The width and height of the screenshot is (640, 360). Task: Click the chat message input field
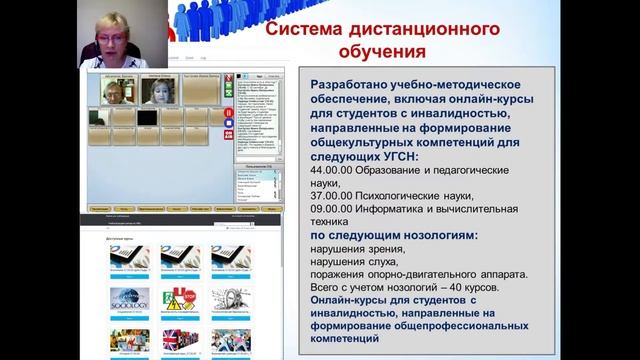[256, 160]
